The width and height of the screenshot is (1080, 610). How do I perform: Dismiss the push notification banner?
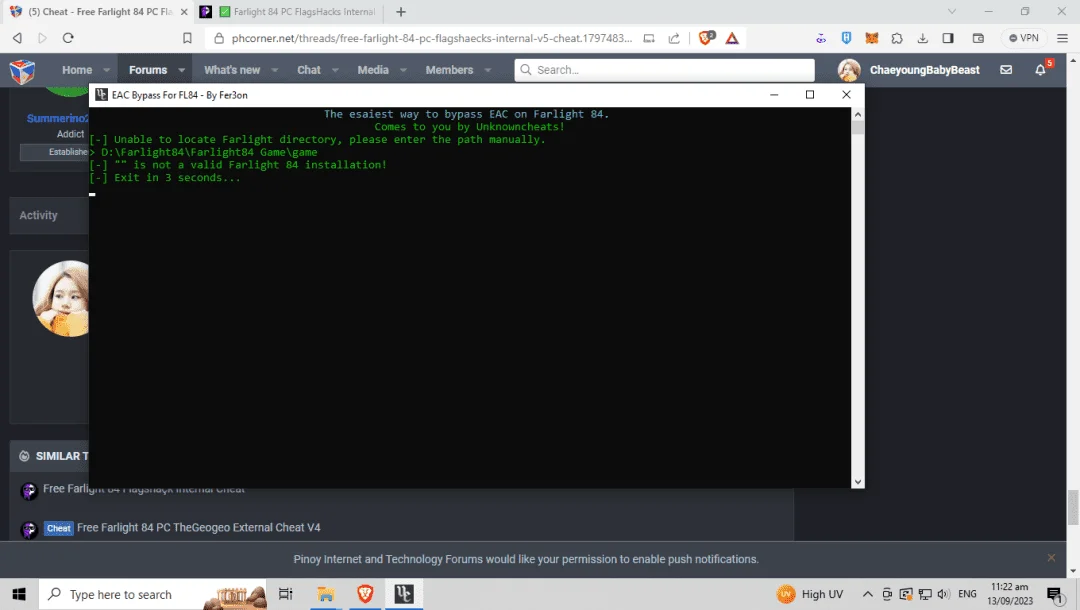click(1051, 558)
